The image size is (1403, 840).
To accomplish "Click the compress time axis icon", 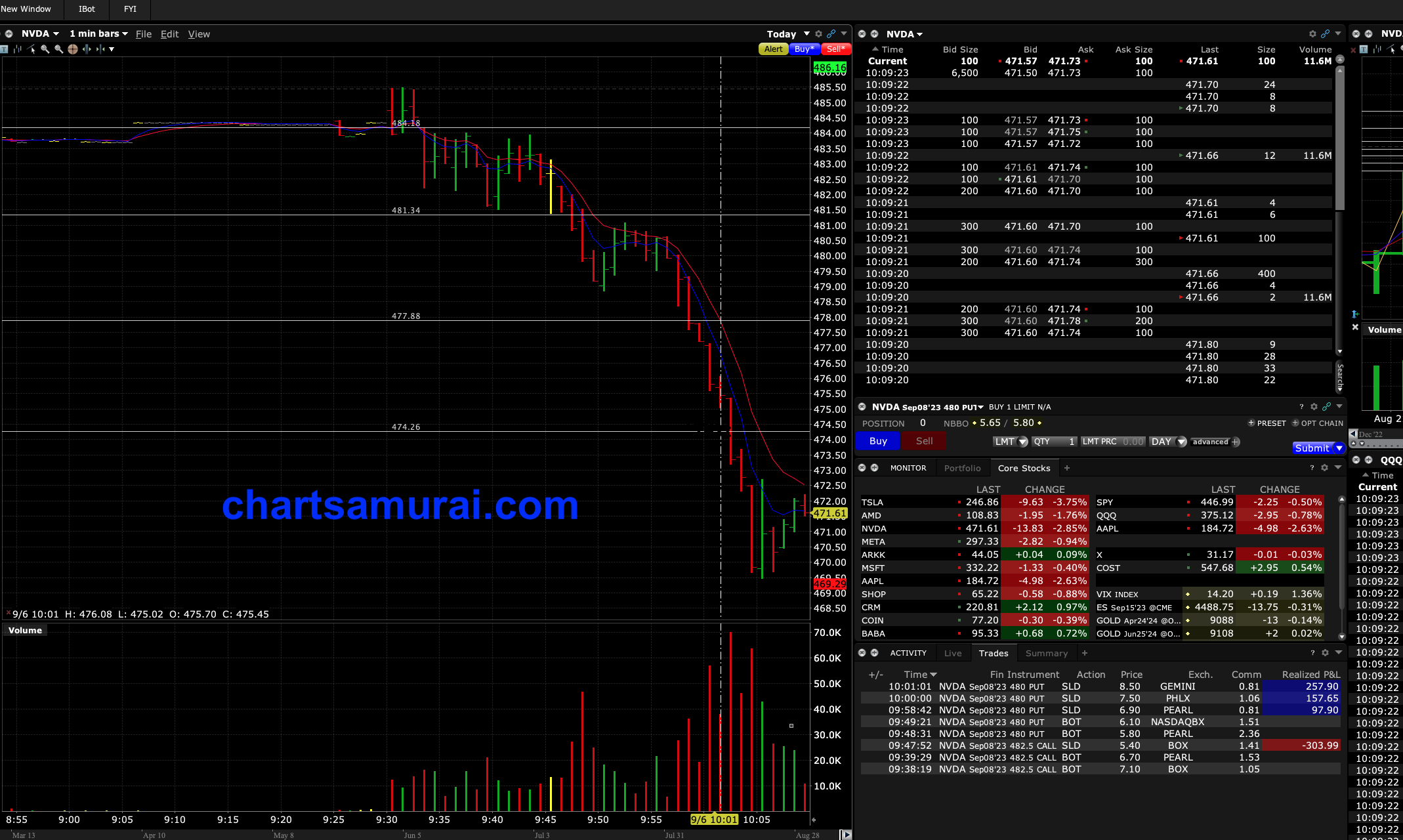I will 100,49.
